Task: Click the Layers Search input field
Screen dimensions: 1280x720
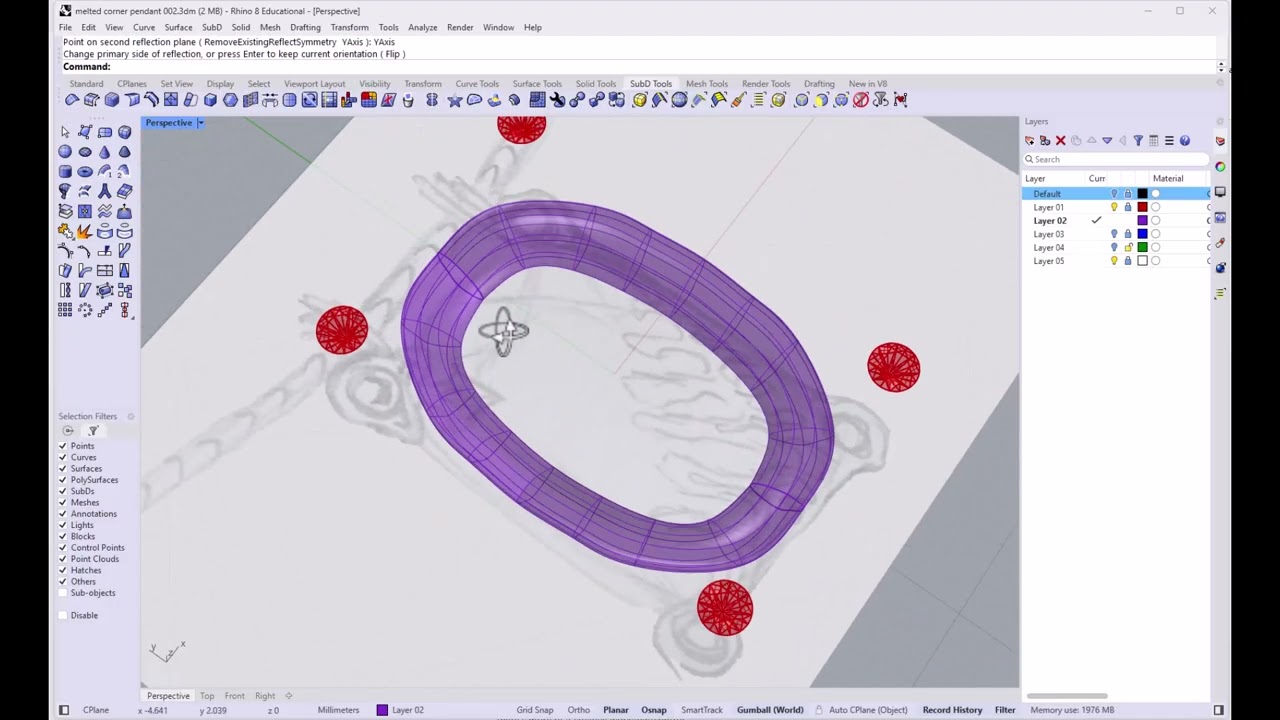Action: pos(1116,159)
